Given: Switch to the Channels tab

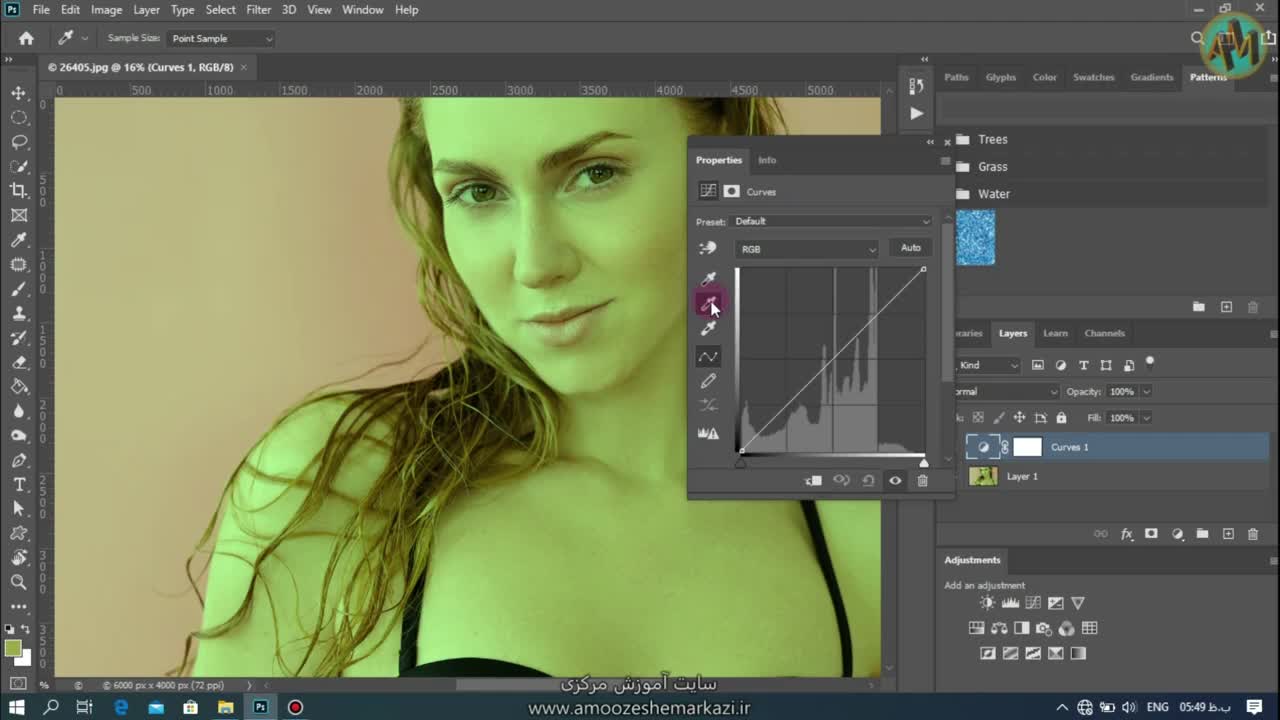Looking at the screenshot, I should point(1104,333).
